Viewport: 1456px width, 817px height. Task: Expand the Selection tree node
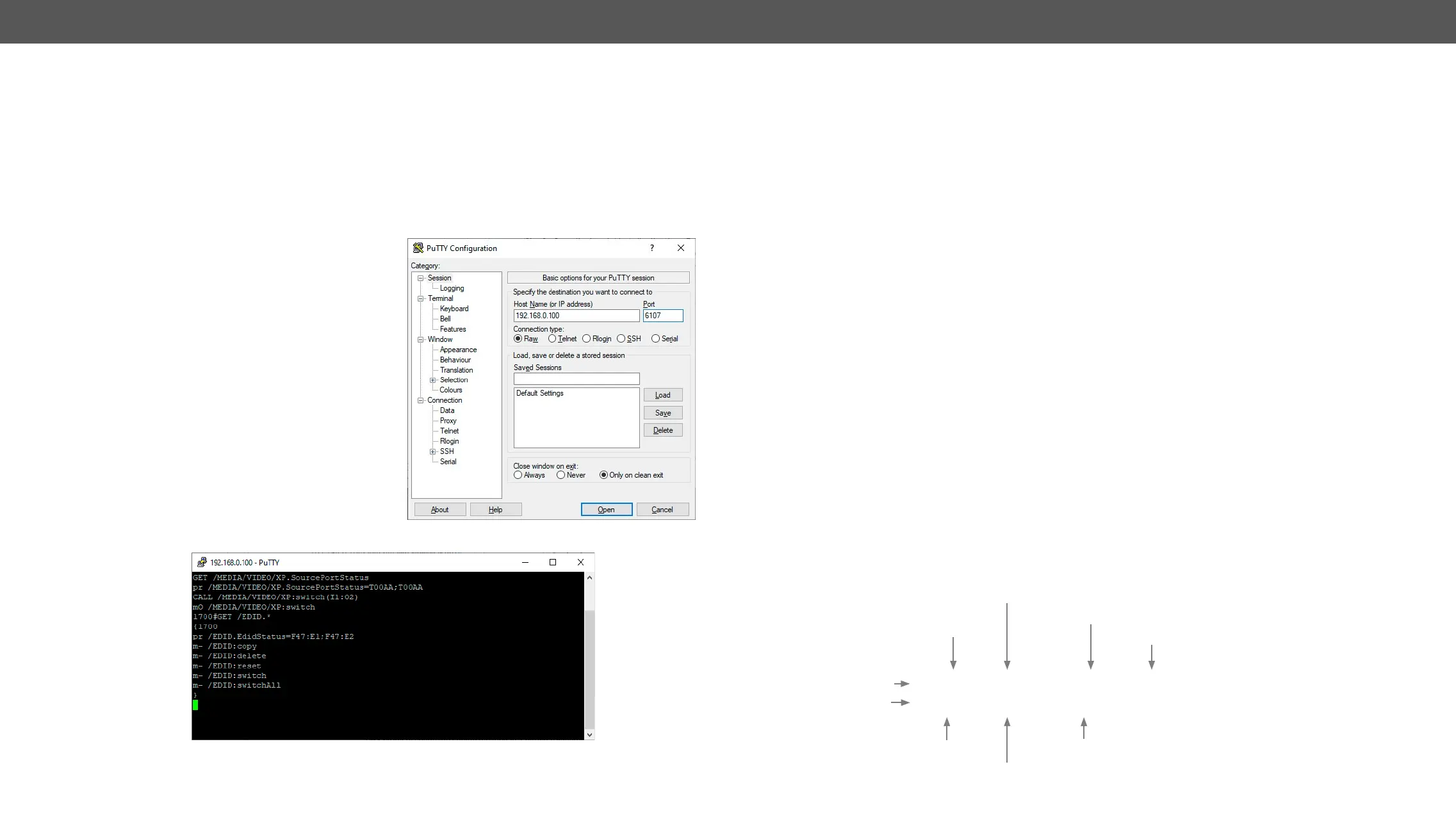tap(433, 380)
